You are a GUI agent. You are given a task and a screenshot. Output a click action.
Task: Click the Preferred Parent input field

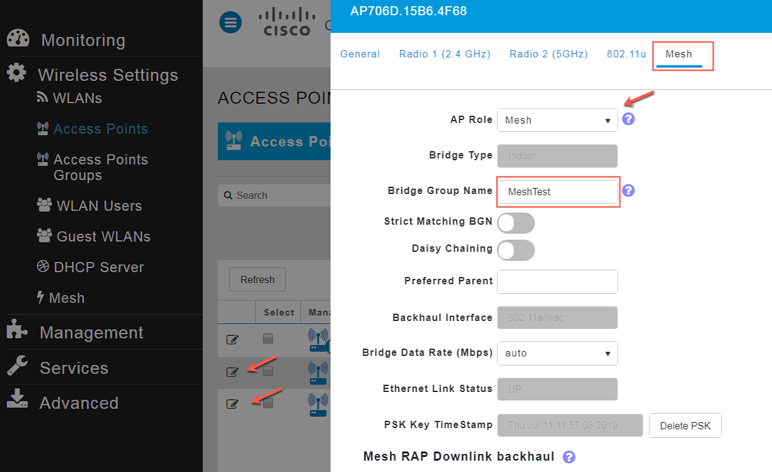557,282
